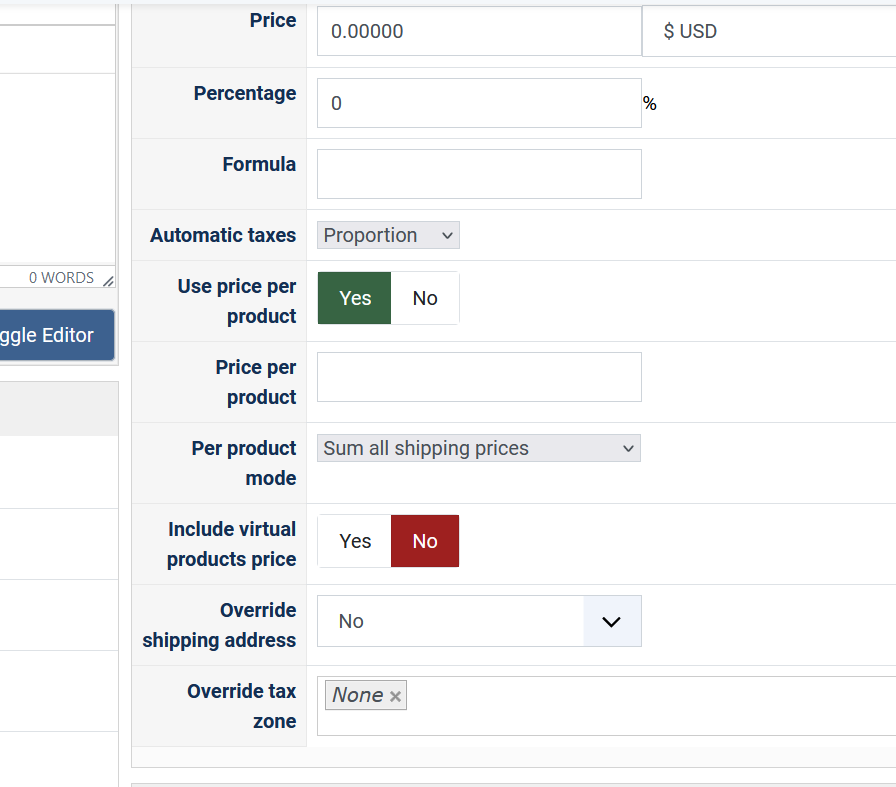Click the editor resize handle beside word count
896x787 pixels.
pos(108,281)
